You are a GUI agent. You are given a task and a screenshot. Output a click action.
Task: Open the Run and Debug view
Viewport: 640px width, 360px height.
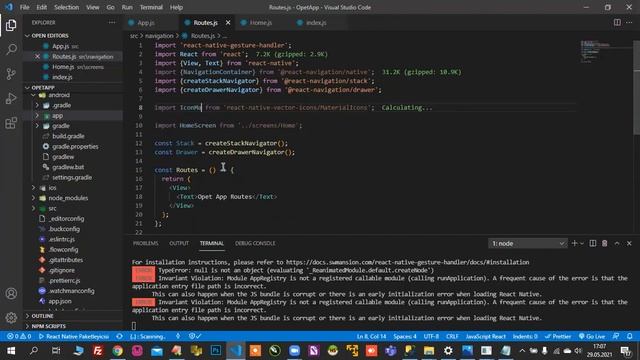11,98
